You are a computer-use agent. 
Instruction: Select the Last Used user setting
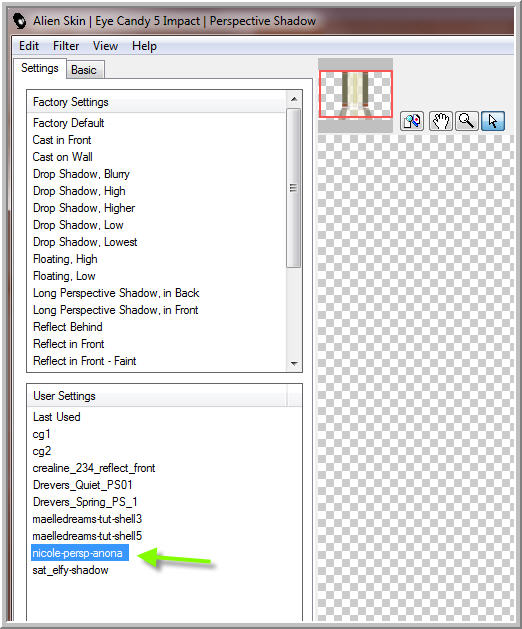(x=57, y=417)
